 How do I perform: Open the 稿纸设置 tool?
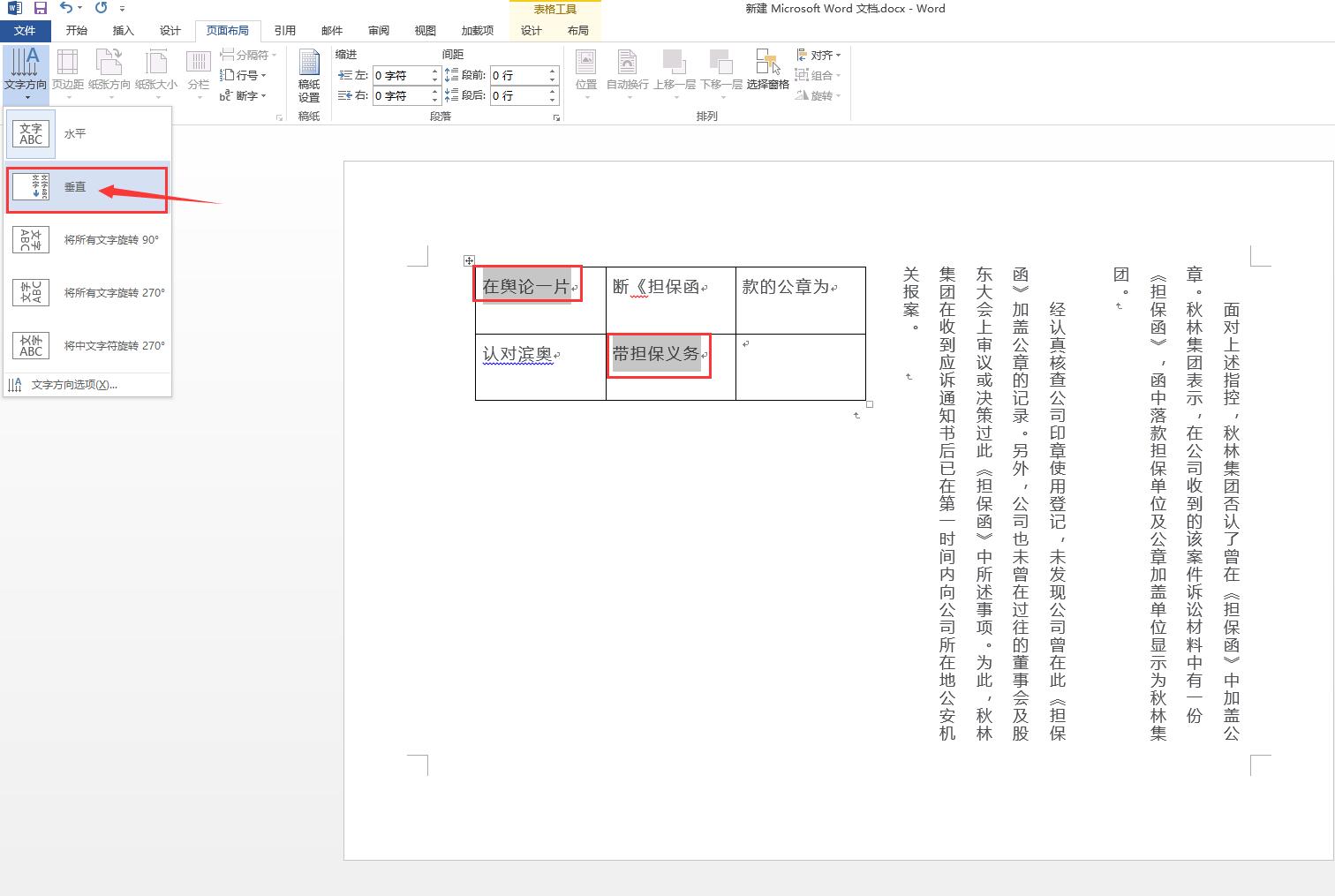click(x=309, y=76)
